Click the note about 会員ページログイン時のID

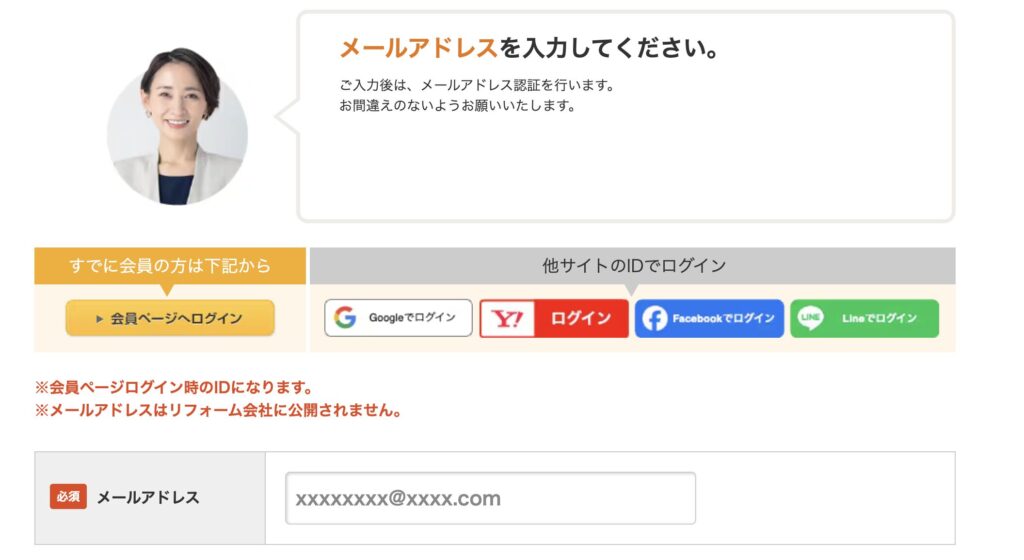click(174, 387)
